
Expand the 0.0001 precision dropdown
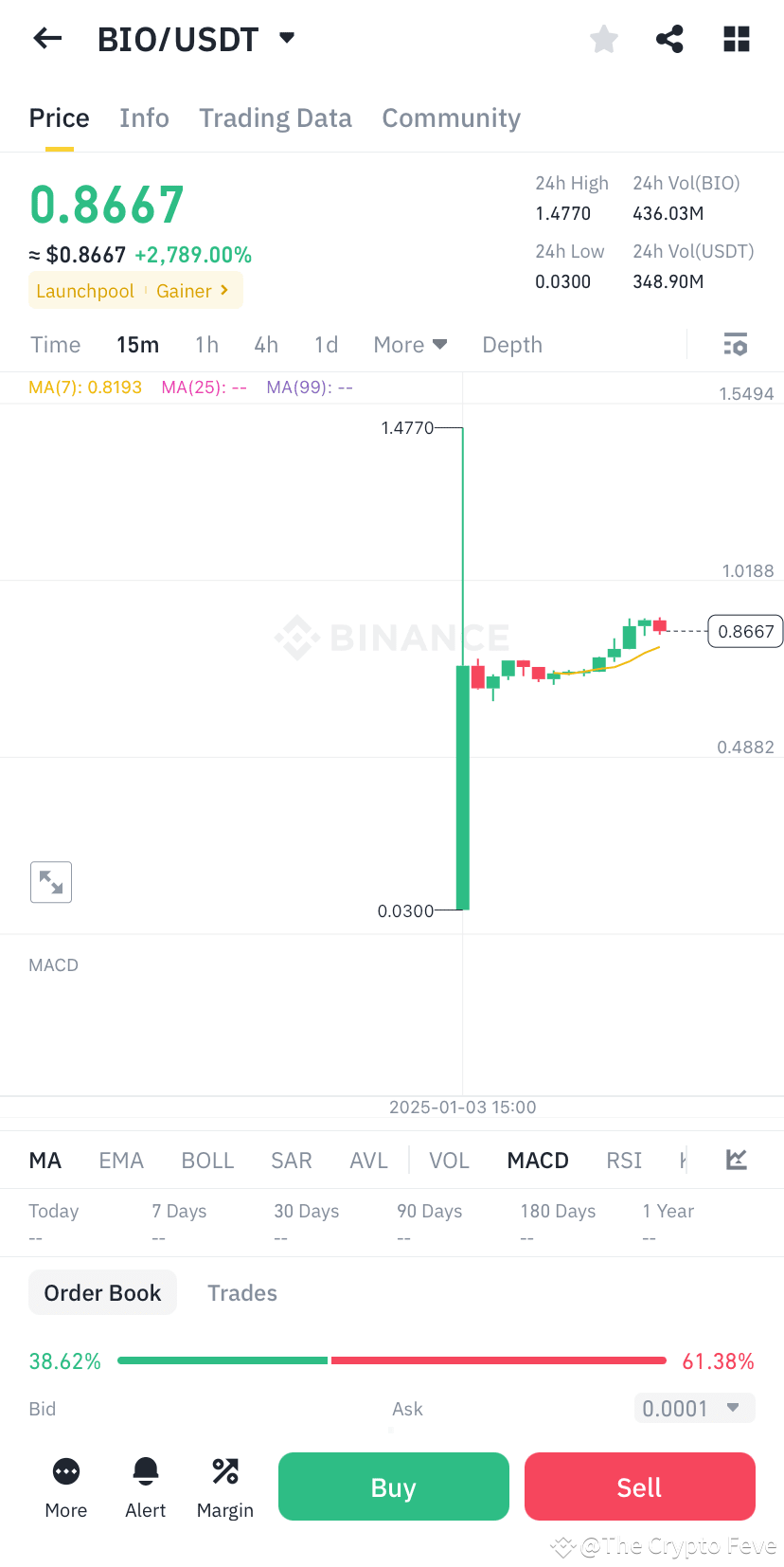[x=694, y=1408]
